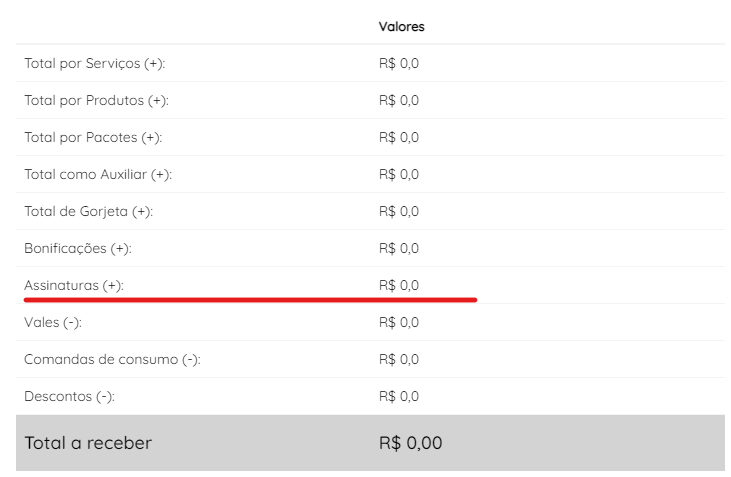Image resolution: width=731 pixels, height=477 pixels.
Task: Select the Vales (-) label
Action: click(x=53, y=323)
